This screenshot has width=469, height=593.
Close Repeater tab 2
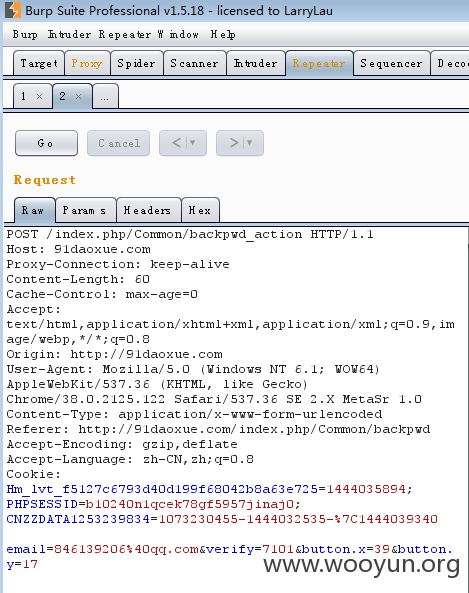(x=78, y=96)
